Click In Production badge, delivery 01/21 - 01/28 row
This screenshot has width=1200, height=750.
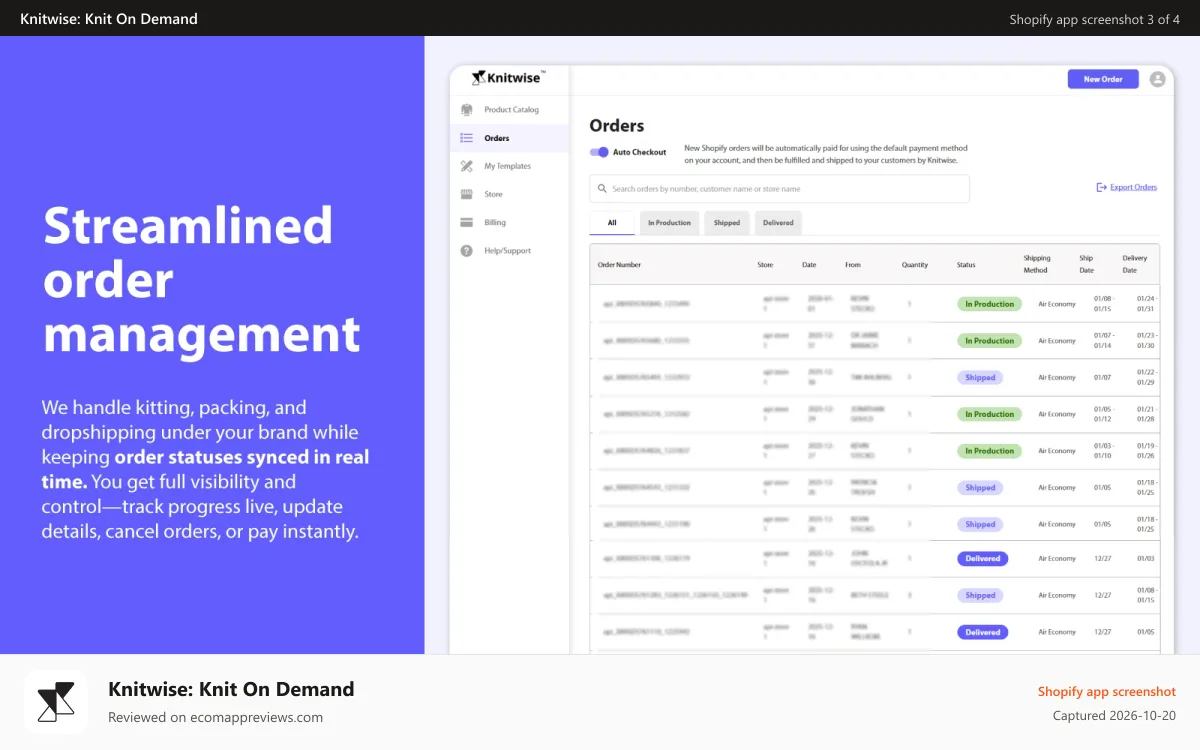989,414
